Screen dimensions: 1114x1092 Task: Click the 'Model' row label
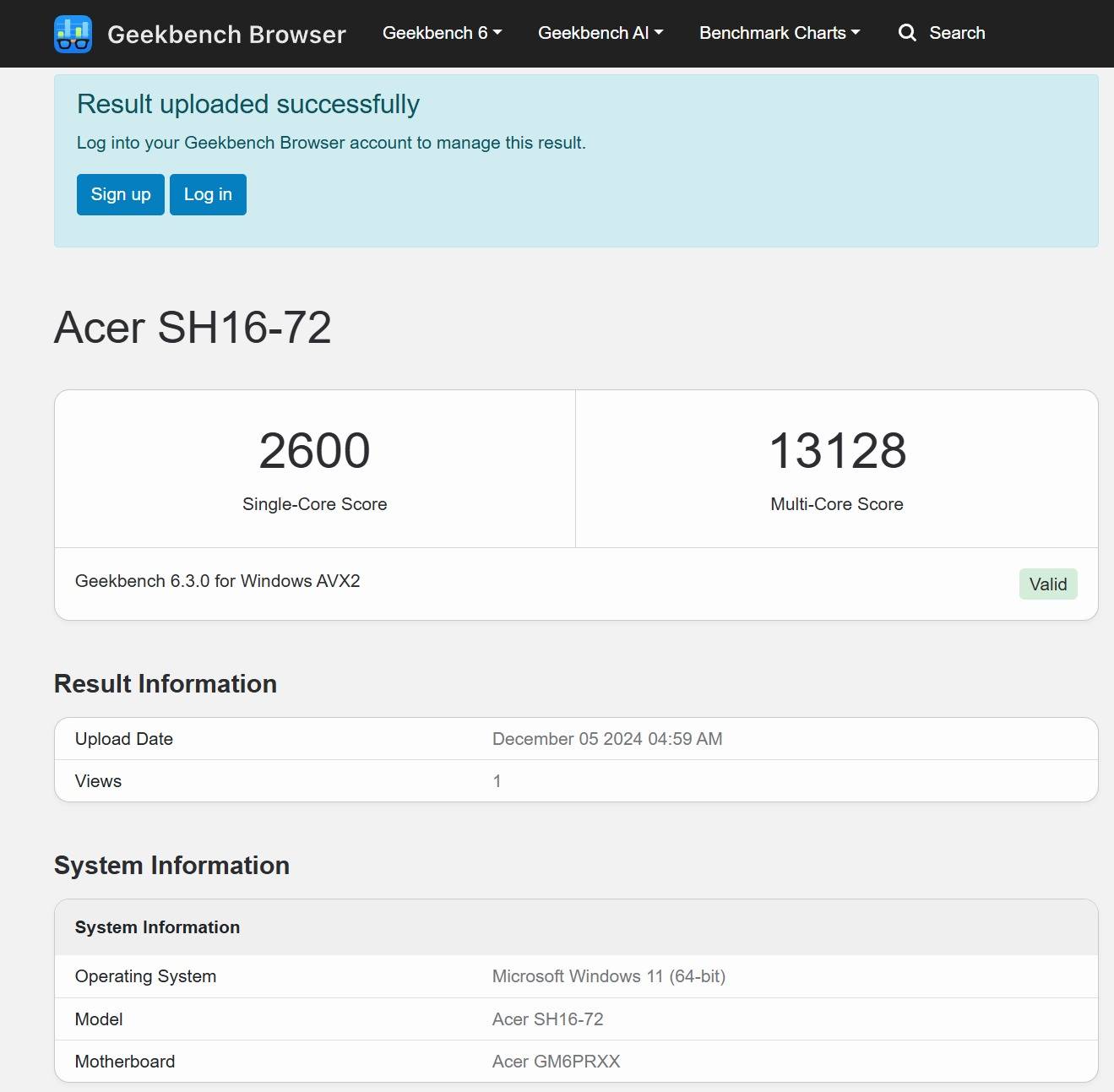pos(99,1019)
